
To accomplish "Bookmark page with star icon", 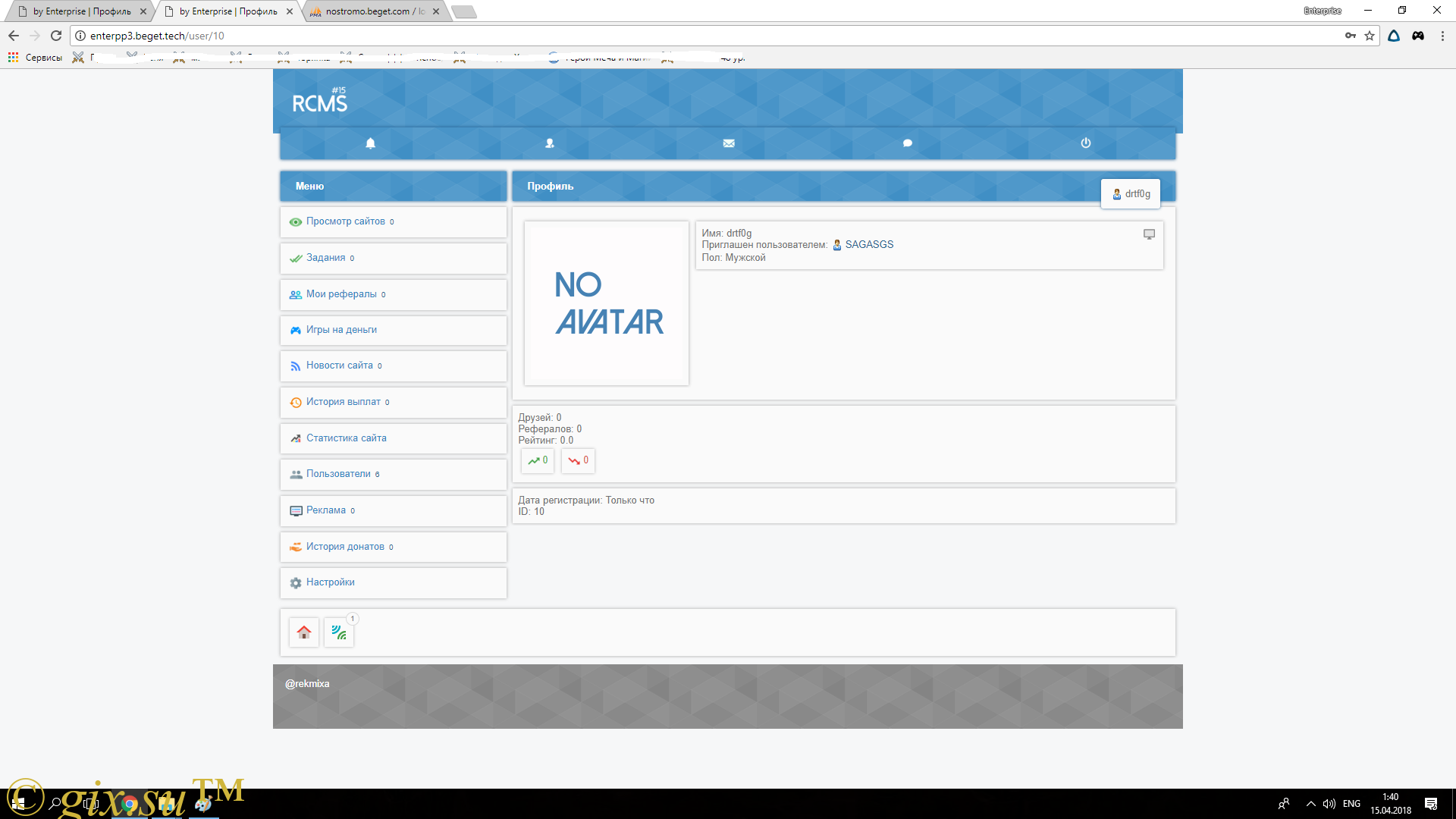I will [x=1370, y=36].
